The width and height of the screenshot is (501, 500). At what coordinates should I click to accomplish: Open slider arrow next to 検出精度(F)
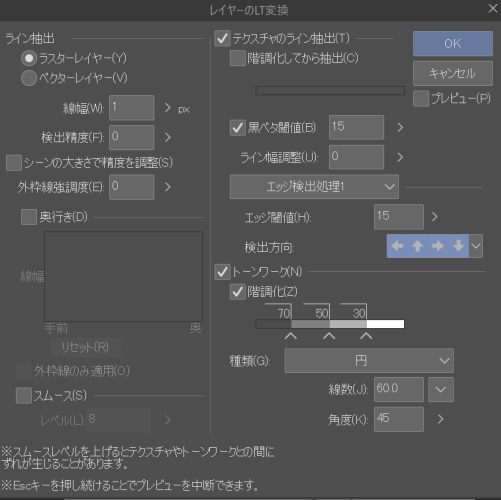[168, 137]
